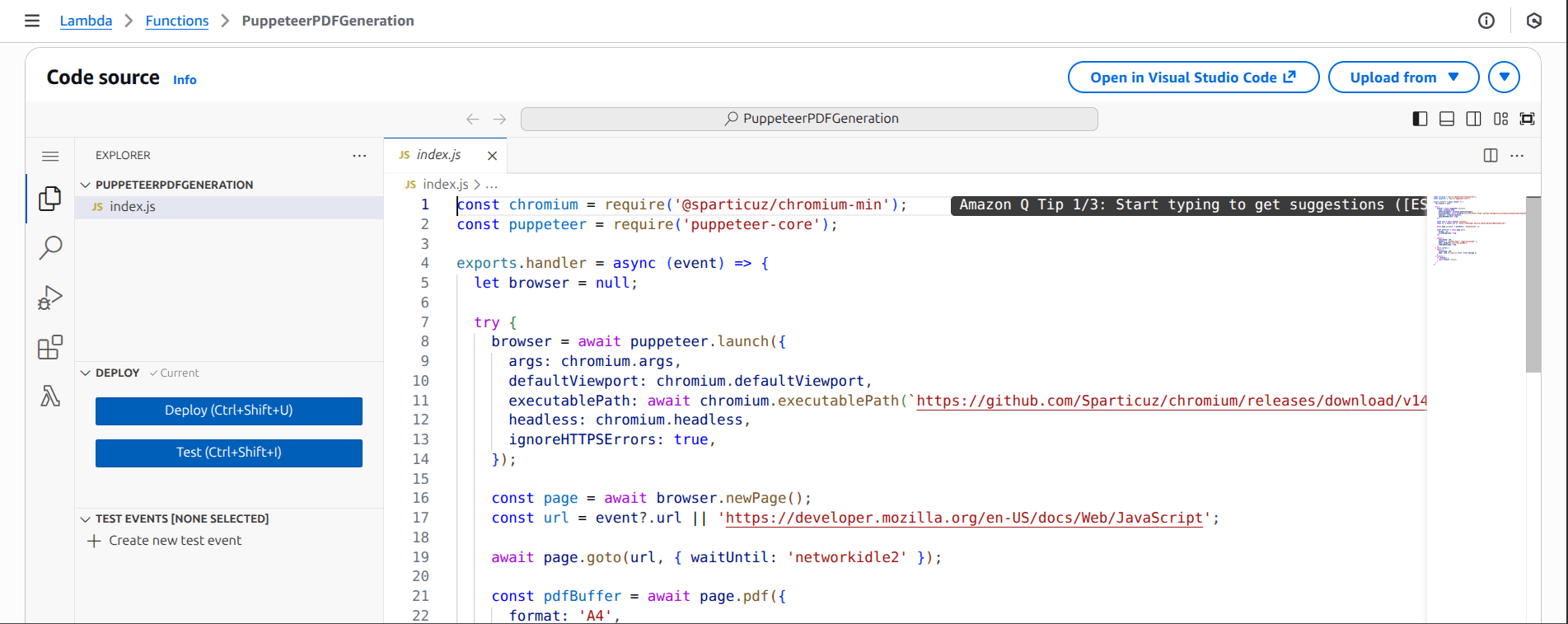
Task: Open the Search view in activity bar
Action: [x=50, y=247]
